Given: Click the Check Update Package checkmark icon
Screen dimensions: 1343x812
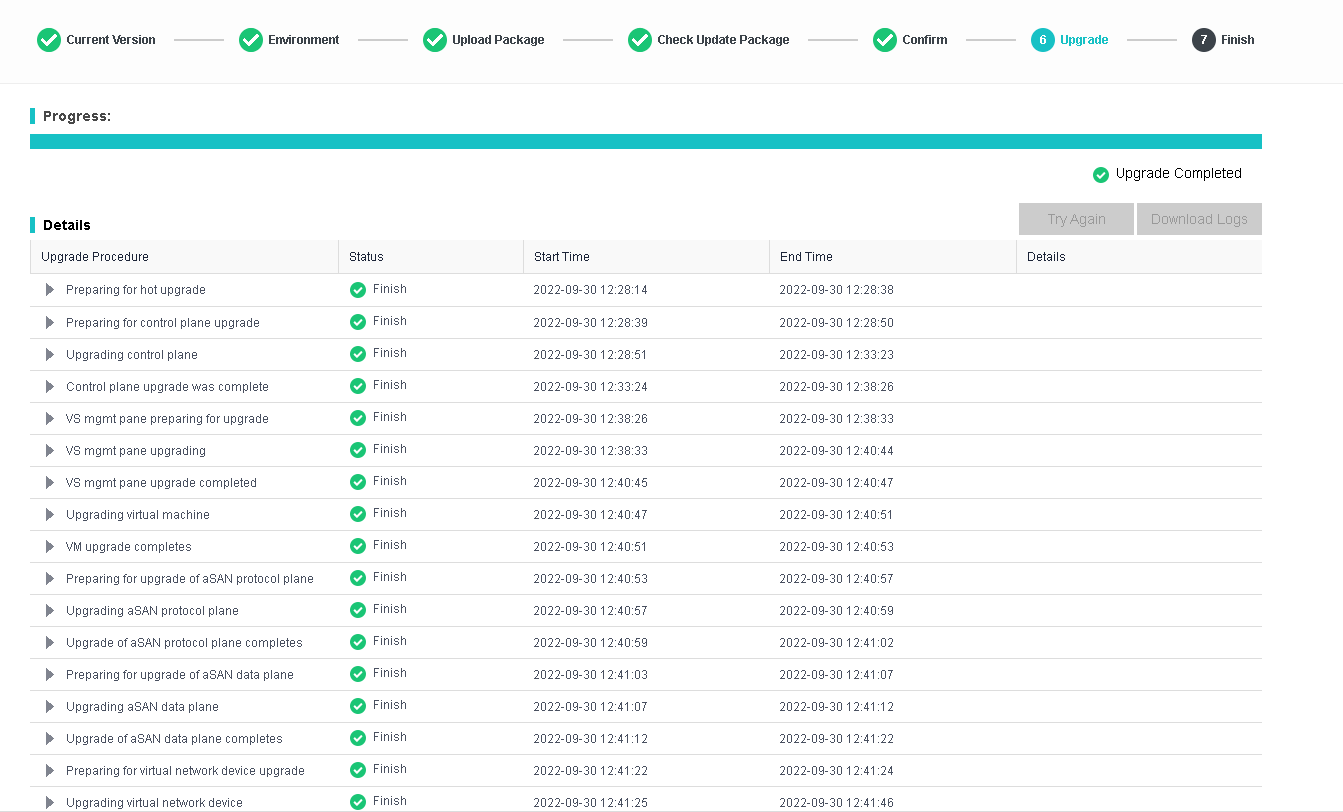Looking at the screenshot, I should (x=640, y=40).
